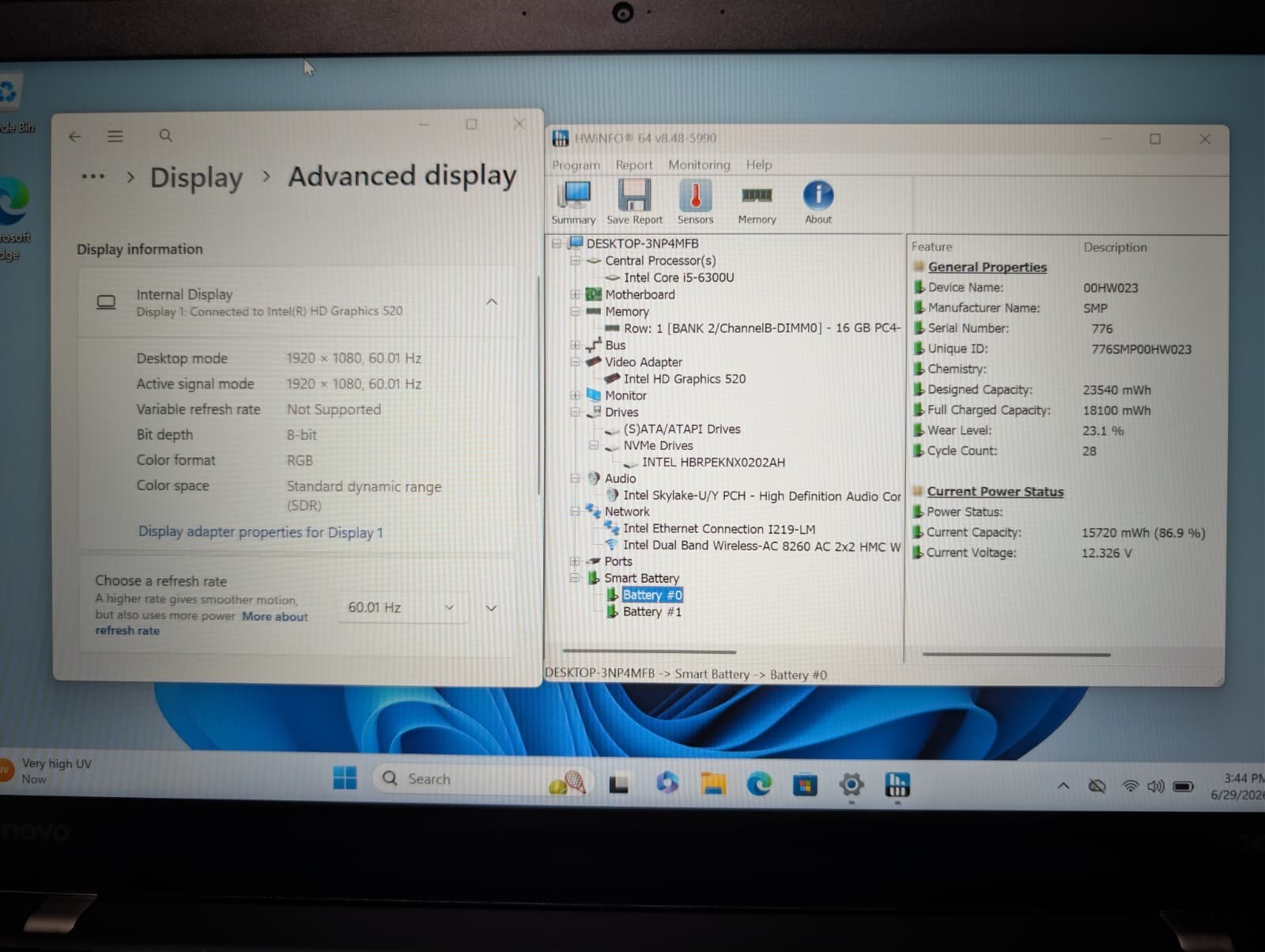1265x952 pixels.
Task: Click the Full Charged Capacity 18100 mWh value
Action: pyautogui.click(x=1116, y=410)
